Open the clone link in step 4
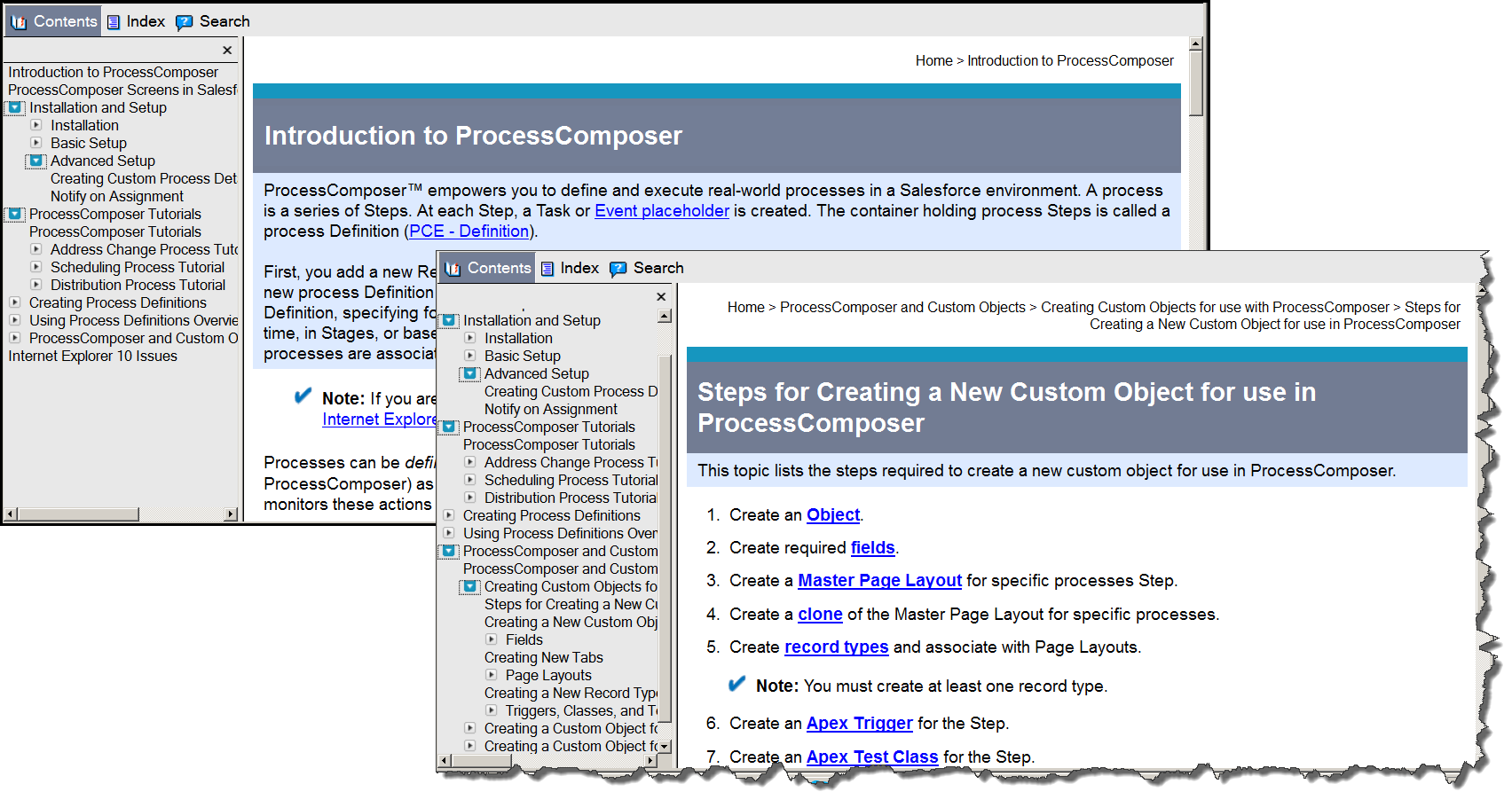1512x792 pixels. coord(820,615)
